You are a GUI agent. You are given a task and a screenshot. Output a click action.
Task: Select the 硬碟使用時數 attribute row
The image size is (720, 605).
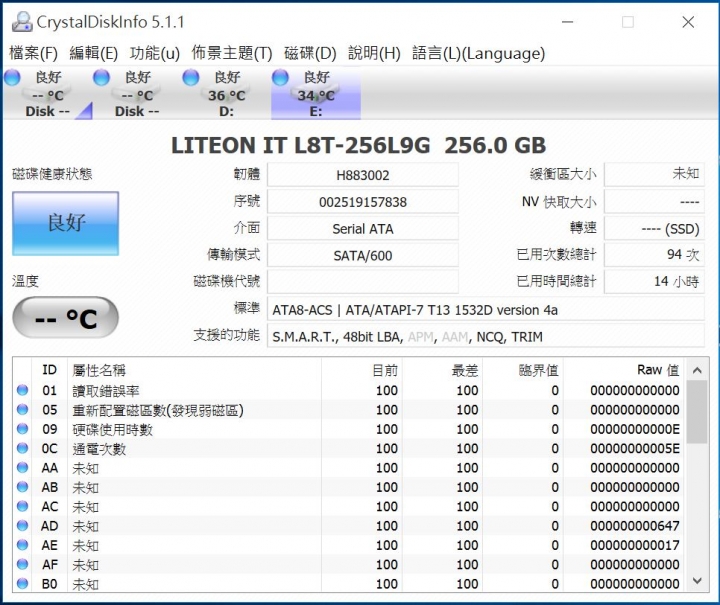pos(349,429)
